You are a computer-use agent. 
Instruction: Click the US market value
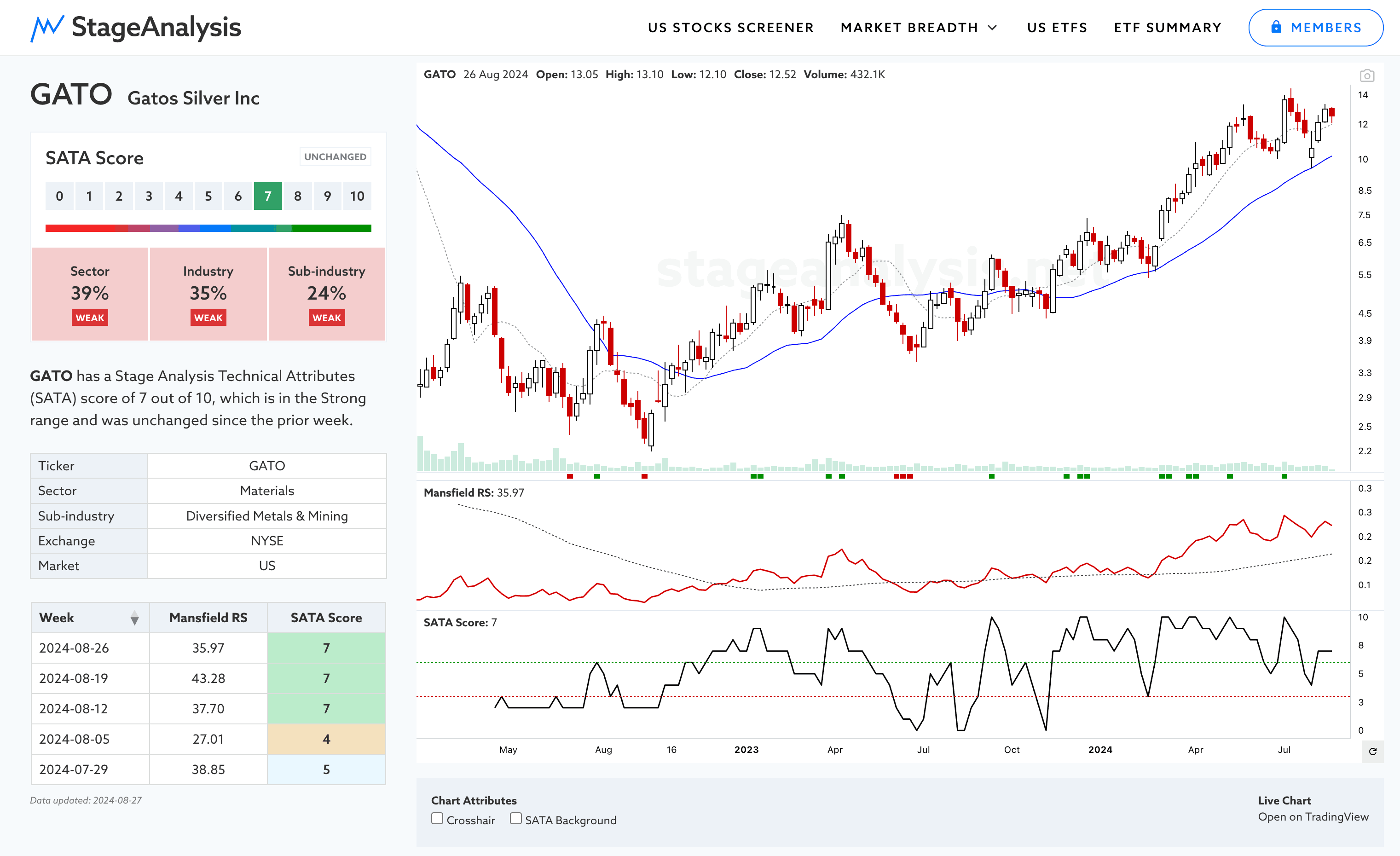click(x=267, y=566)
